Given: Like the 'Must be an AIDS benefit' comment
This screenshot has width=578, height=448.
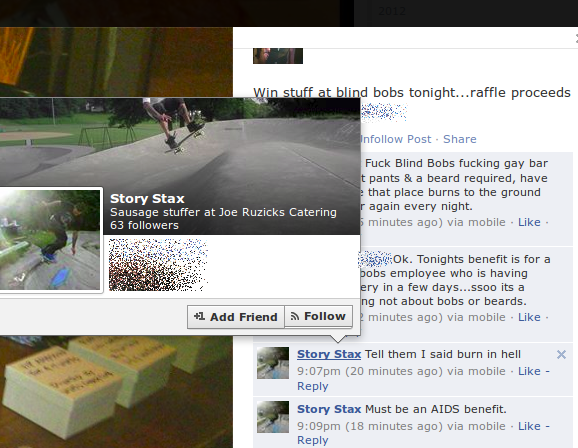Looking at the screenshot, I should click(529, 426).
